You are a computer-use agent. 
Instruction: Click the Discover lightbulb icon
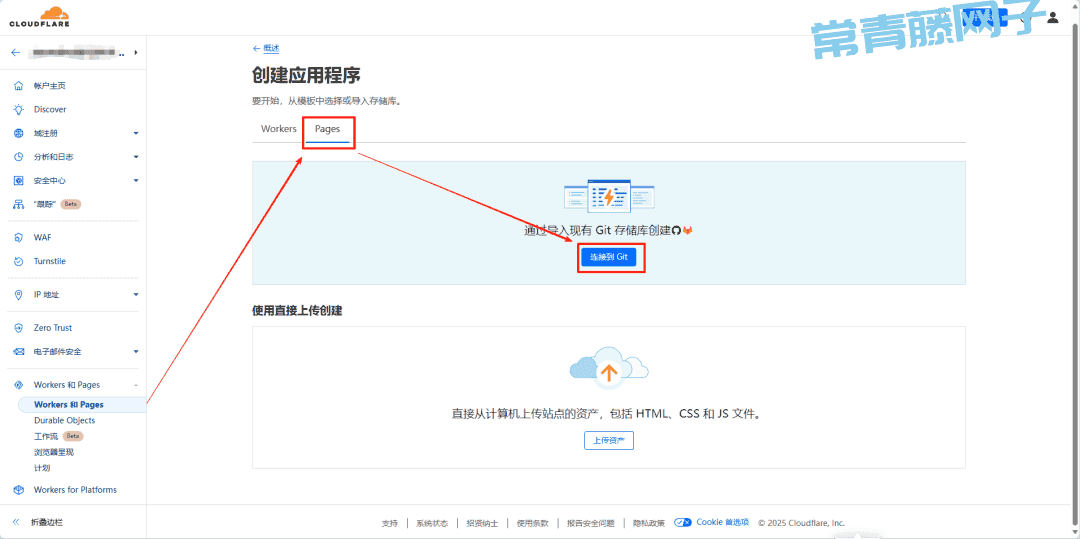point(19,109)
